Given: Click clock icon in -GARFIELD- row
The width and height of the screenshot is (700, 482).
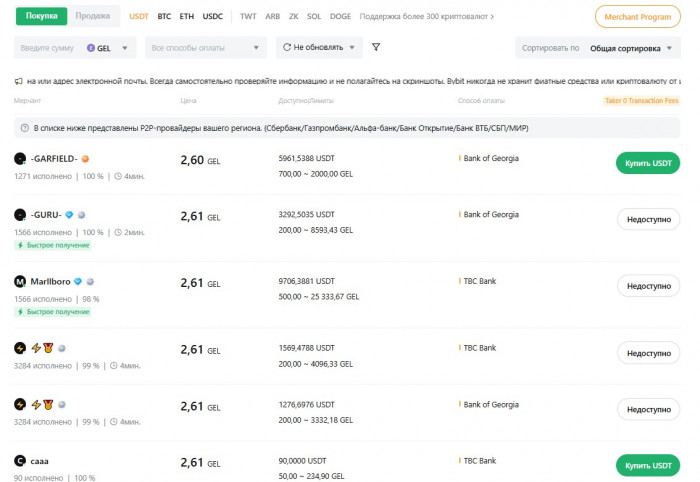Looking at the screenshot, I should pyautogui.click(x=118, y=176).
